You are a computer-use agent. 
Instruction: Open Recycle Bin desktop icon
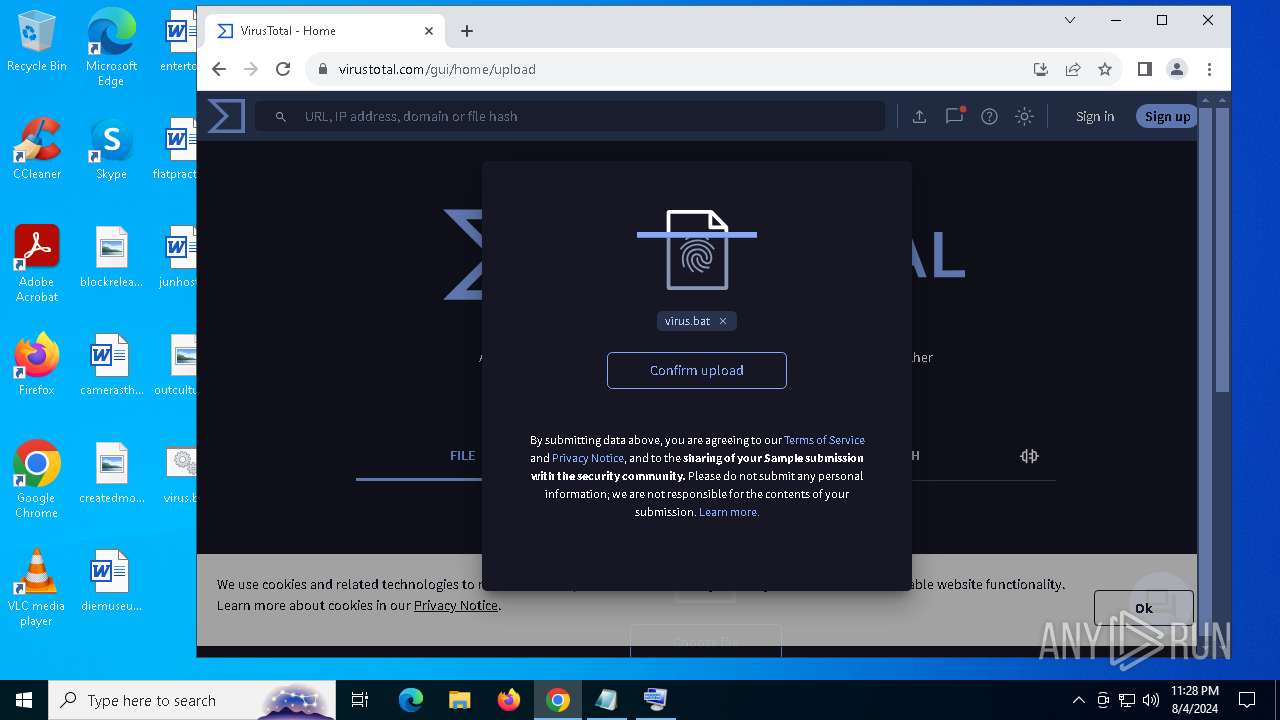pyautogui.click(x=37, y=42)
